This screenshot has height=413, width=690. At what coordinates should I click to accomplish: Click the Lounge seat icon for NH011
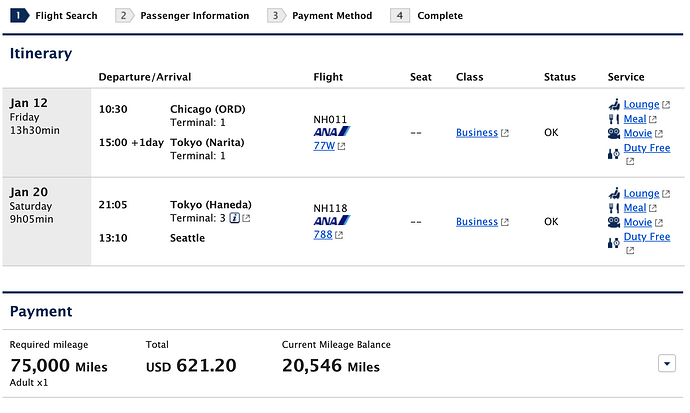614,104
